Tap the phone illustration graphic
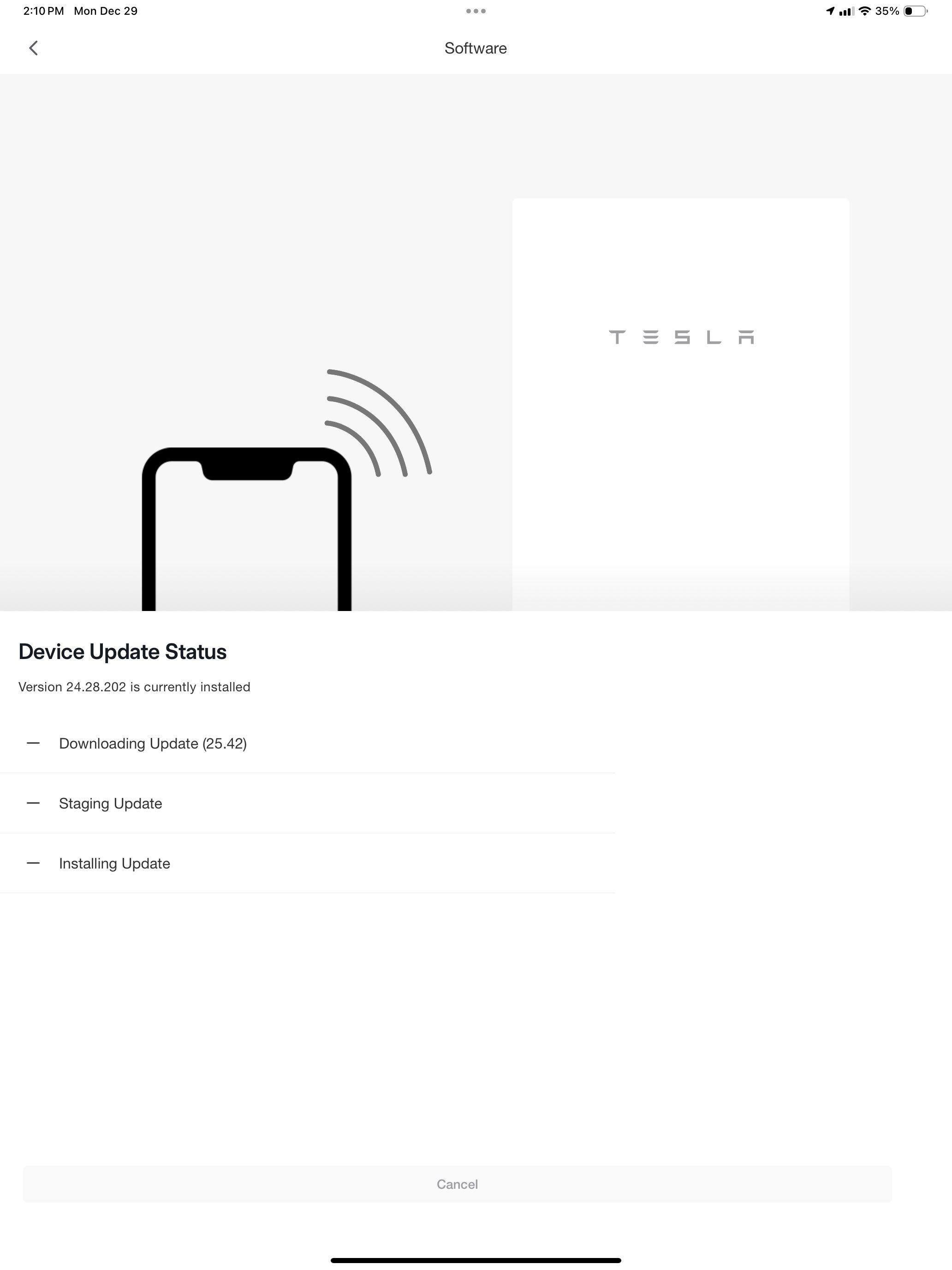The width and height of the screenshot is (952, 1270). (x=247, y=529)
